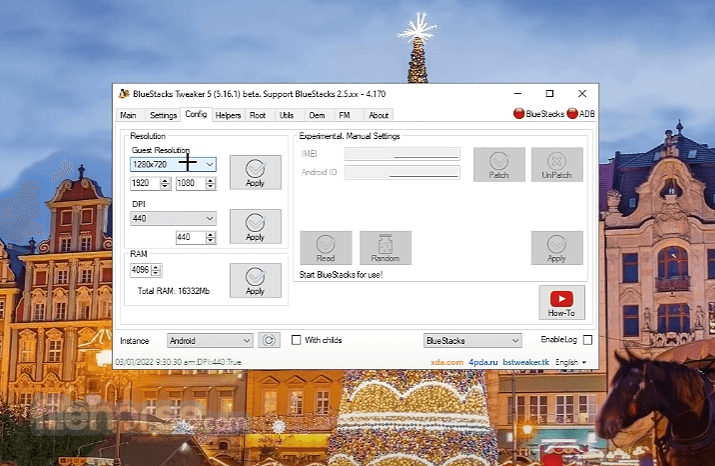Toggle the EnableLog checkbox

588,340
